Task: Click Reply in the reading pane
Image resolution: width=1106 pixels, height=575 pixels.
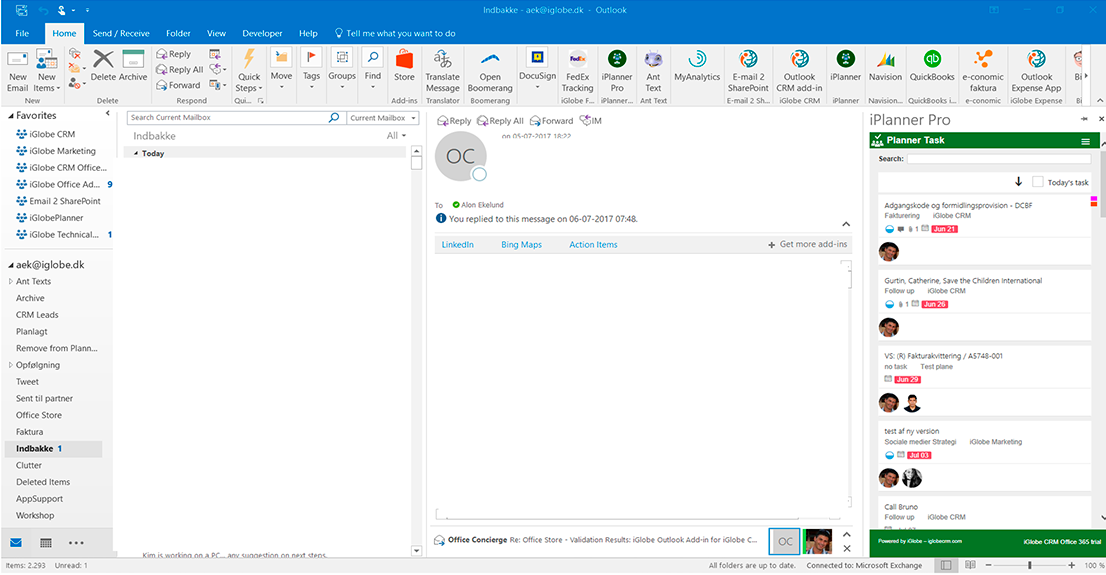Action: click(x=454, y=121)
